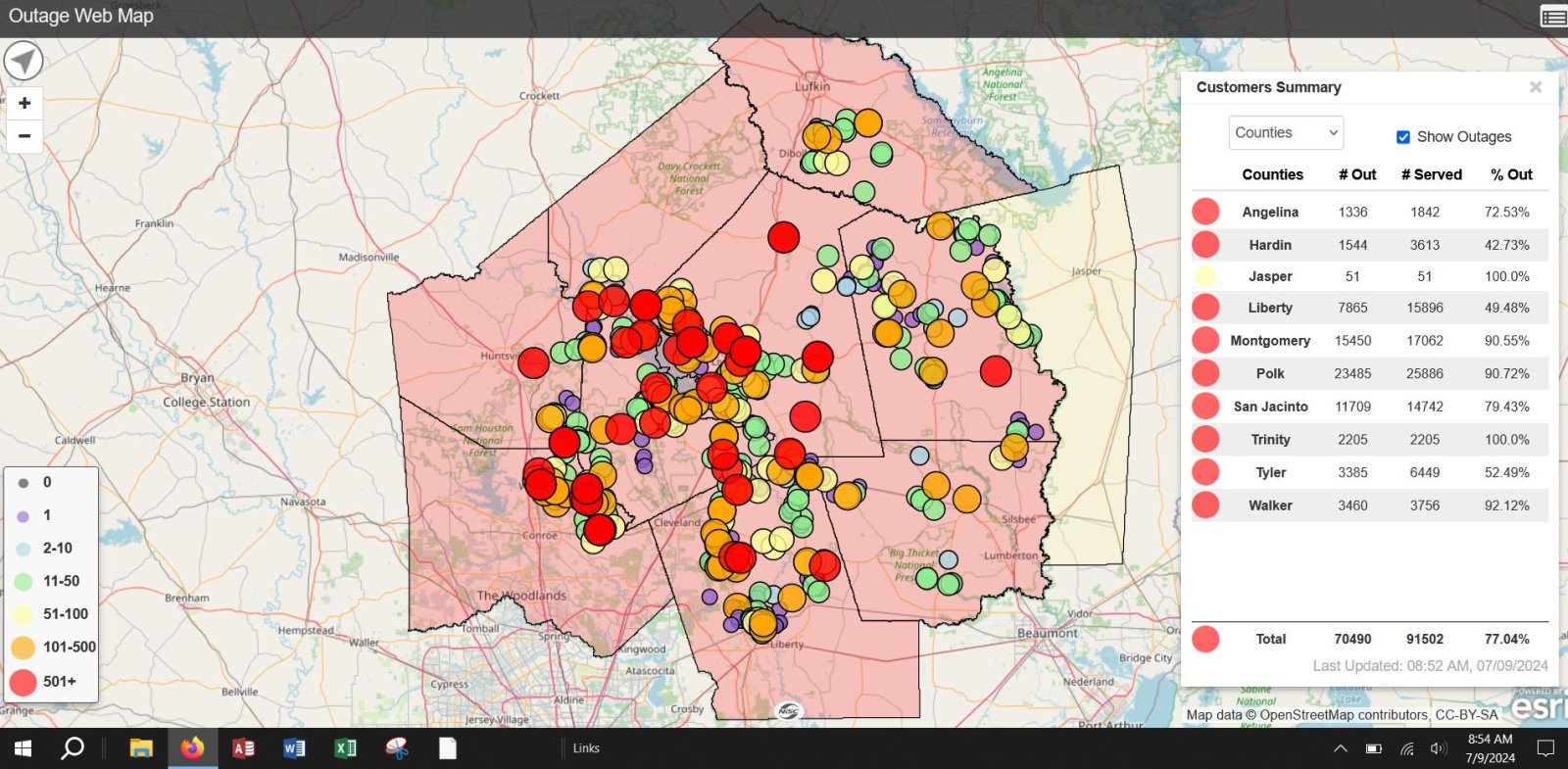Screen dimensions: 1568x769
Task: Zoom in with the plus button
Action: (24, 103)
